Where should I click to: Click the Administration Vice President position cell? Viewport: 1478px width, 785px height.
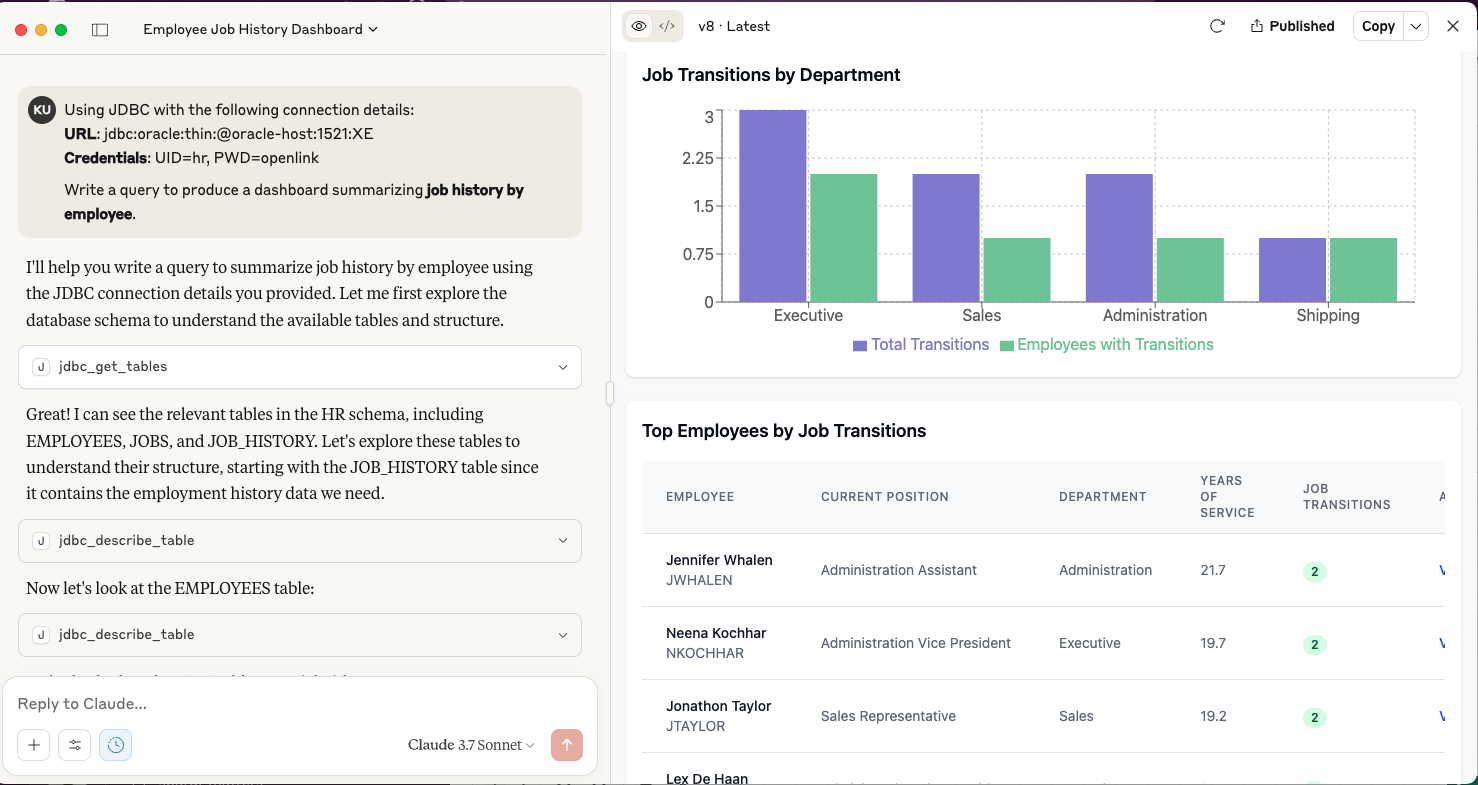click(x=916, y=643)
